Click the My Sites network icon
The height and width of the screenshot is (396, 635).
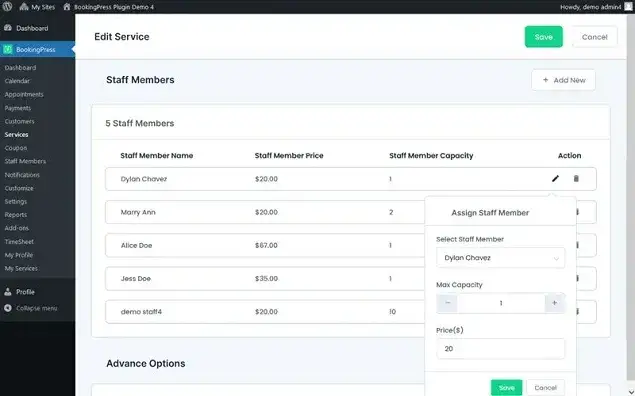pyautogui.click(x=24, y=7)
